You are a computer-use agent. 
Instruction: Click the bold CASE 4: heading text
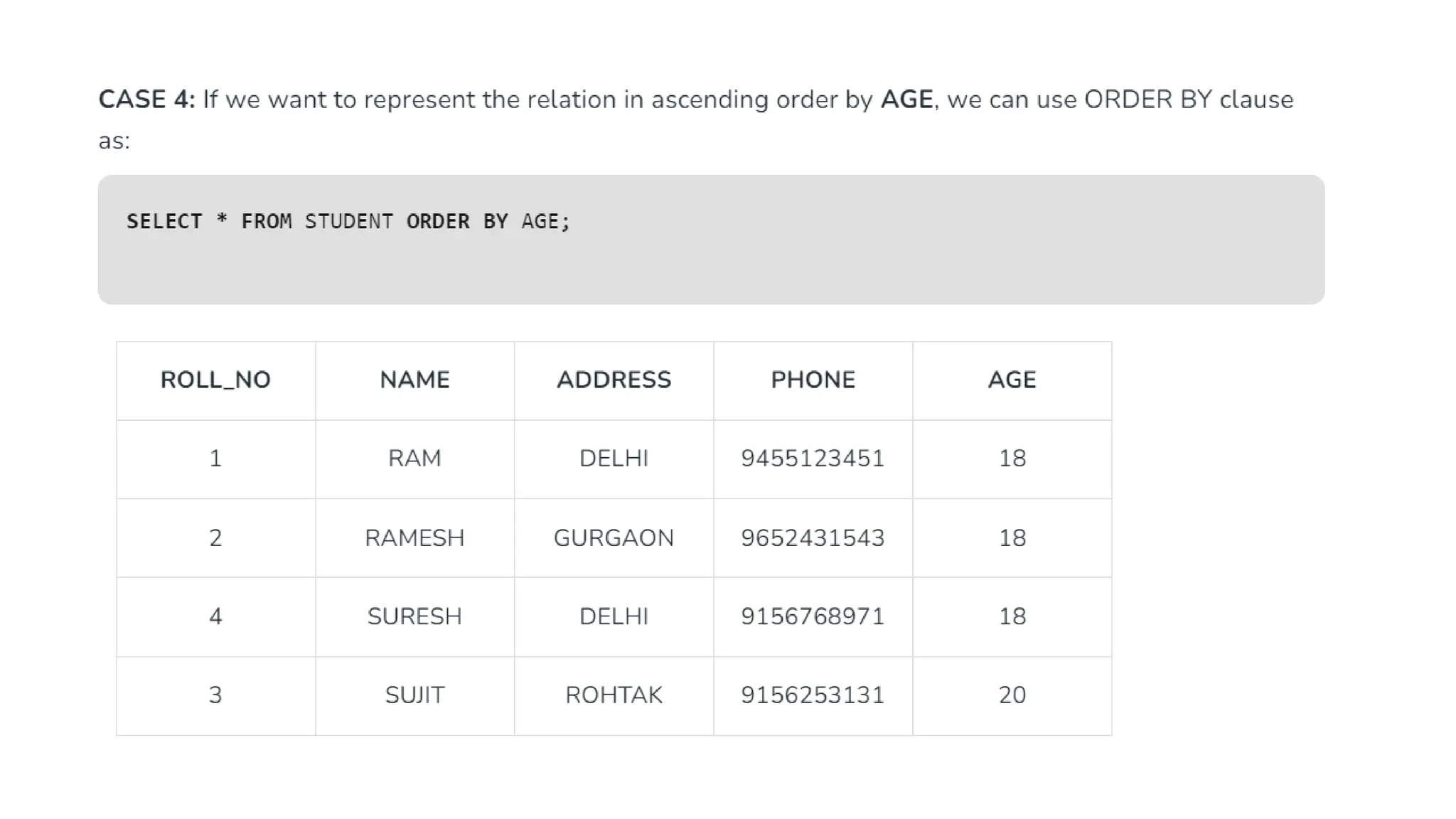[x=146, y=100]
